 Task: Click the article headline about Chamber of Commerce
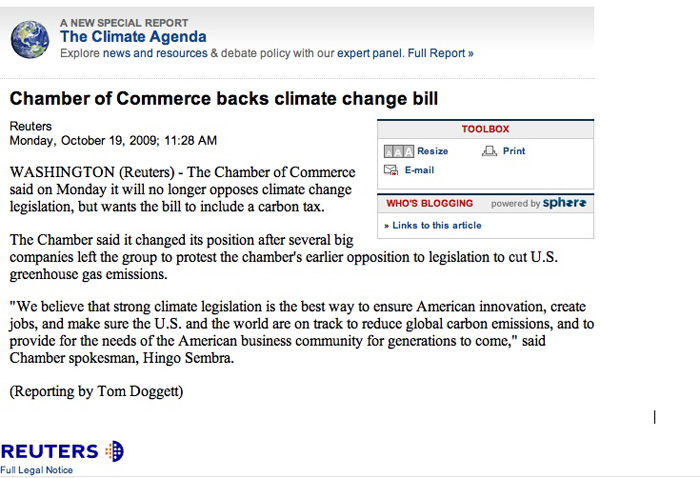tap(224, 99)
